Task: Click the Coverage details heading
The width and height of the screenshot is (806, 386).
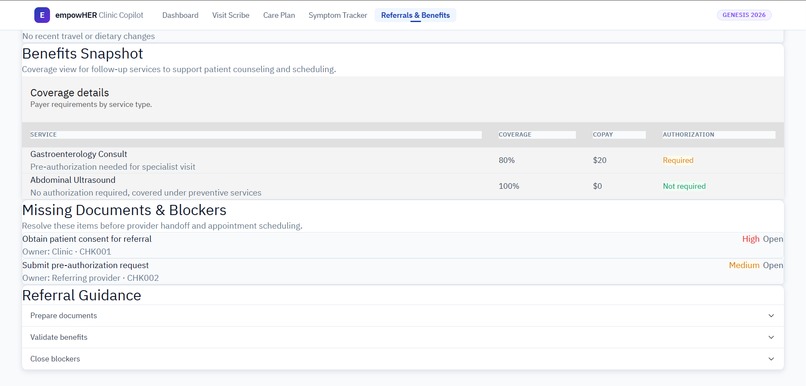Action: coord(69,93)
